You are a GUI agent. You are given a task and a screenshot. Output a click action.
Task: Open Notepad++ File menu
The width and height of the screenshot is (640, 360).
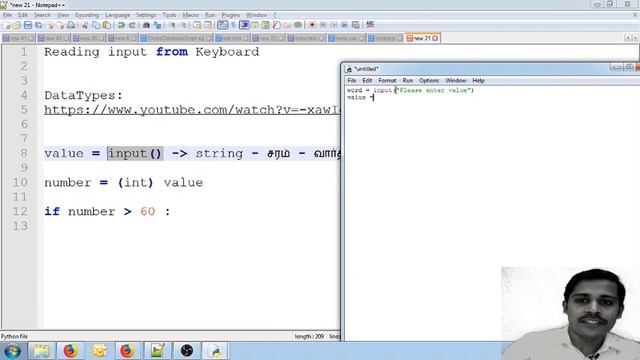coord(7,15)
